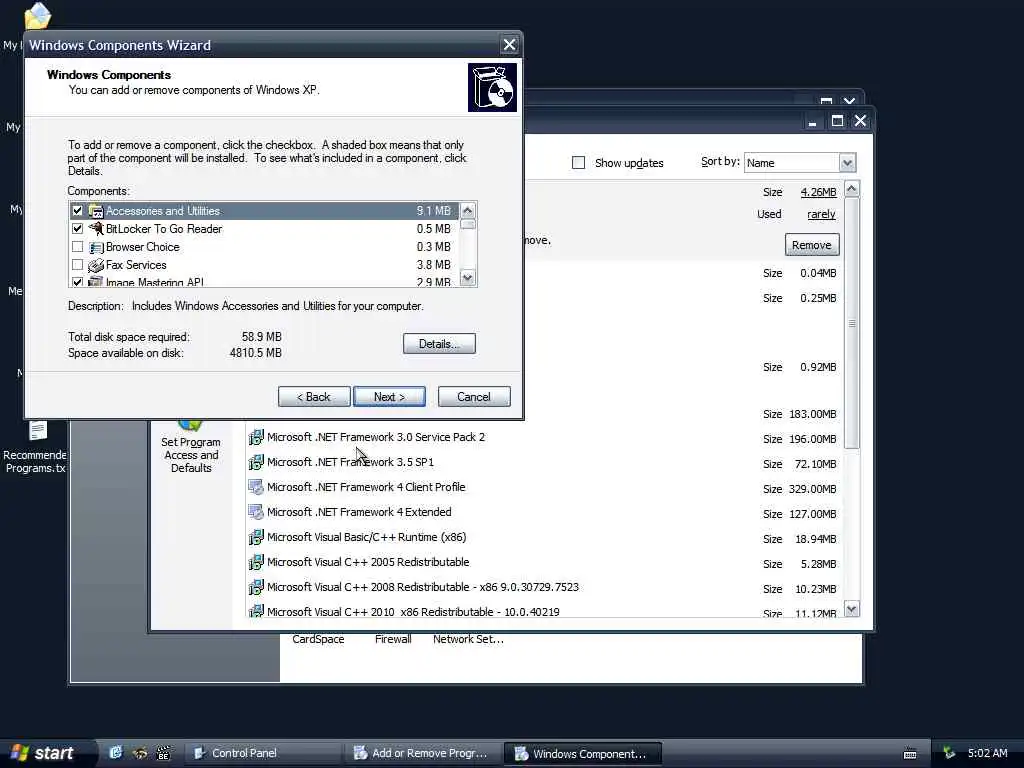Uncheck the Accessories and Utilities checkbox
The height and width of the screenshot is (768, 1024).
(x=78, y=211)
